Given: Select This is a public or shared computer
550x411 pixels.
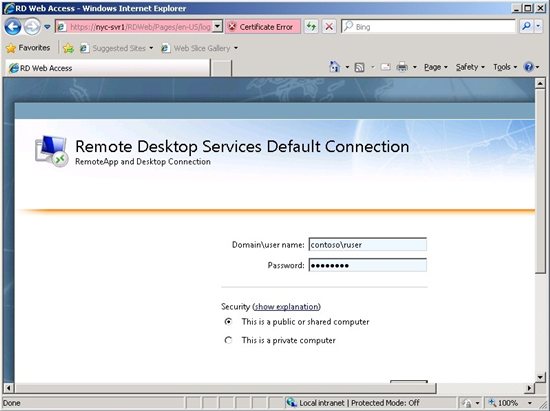Looking at the screenshot, I should (x=228, y=321).
